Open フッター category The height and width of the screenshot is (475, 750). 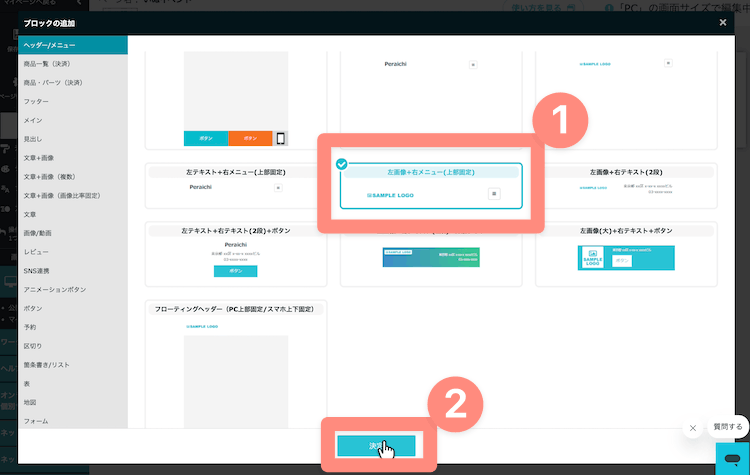tap(73, 101)
